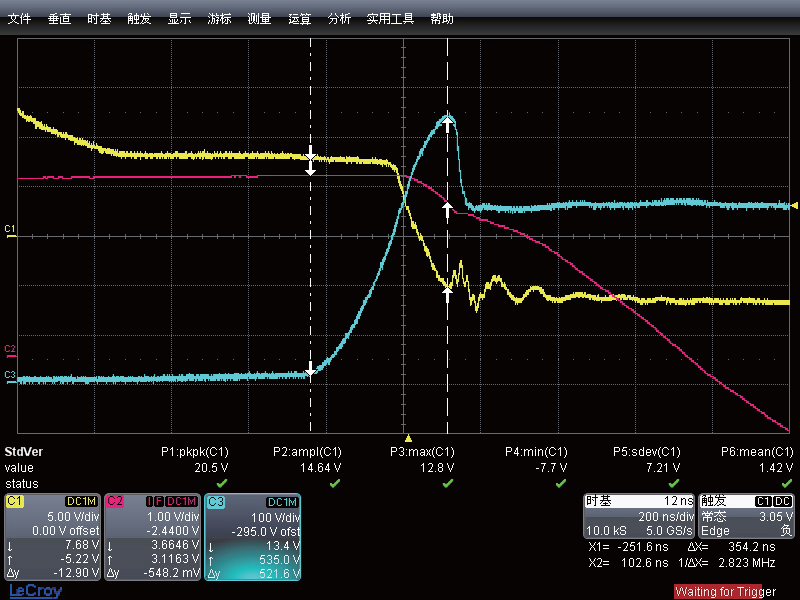Open the 时基 menu
This screenshot has height=600, width=800.
[x=99, y=19]
